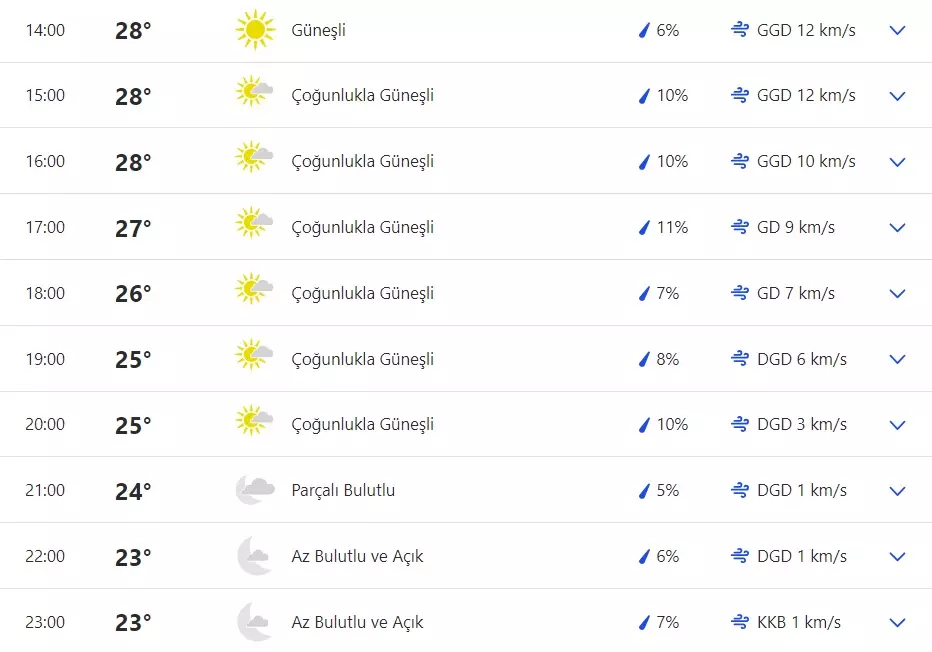Click the 28° temperature at 15:00
The image size is (932, 652).
[x=133, y=96]
